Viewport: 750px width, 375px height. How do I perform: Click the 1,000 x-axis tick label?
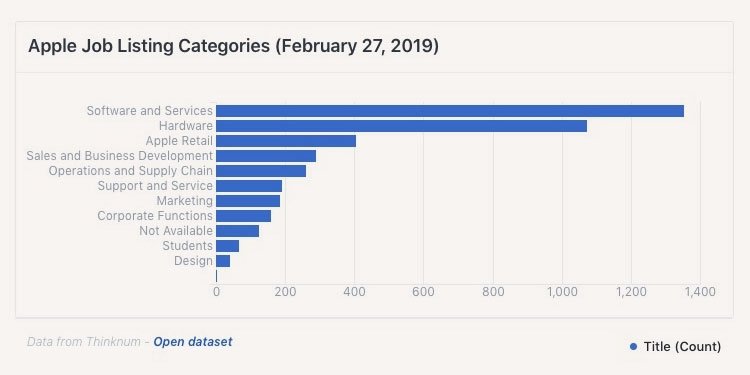[x=562, y=291]
